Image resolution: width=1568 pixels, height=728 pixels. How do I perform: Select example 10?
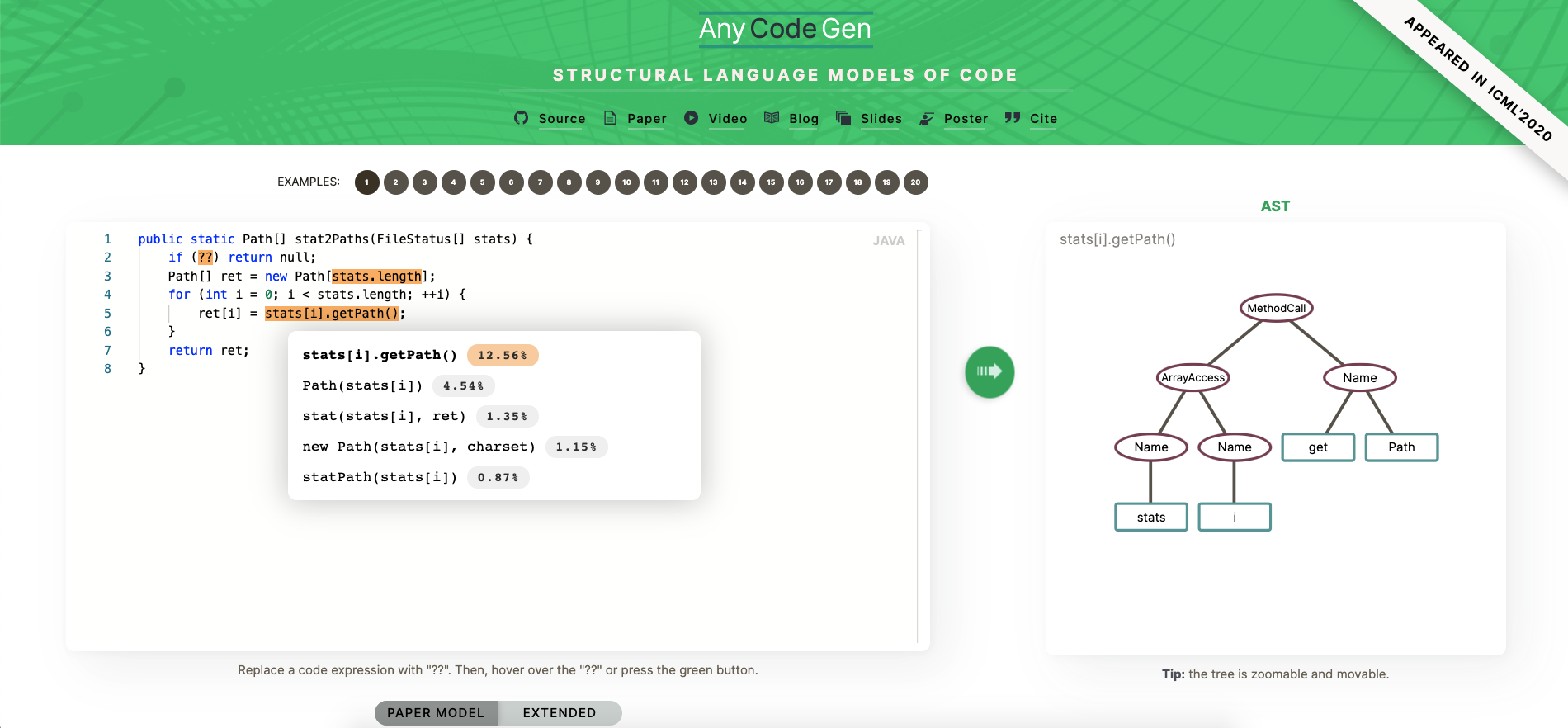click(x=627, y=182)
